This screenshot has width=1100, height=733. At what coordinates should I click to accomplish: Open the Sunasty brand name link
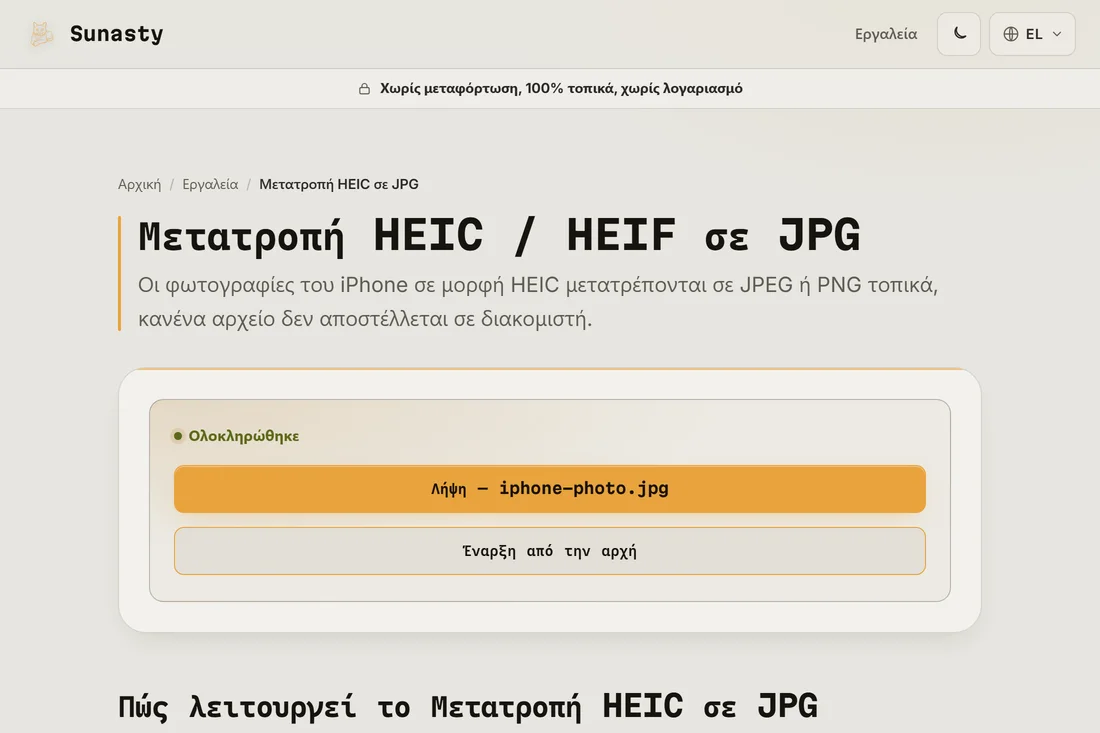click(116, 34)
